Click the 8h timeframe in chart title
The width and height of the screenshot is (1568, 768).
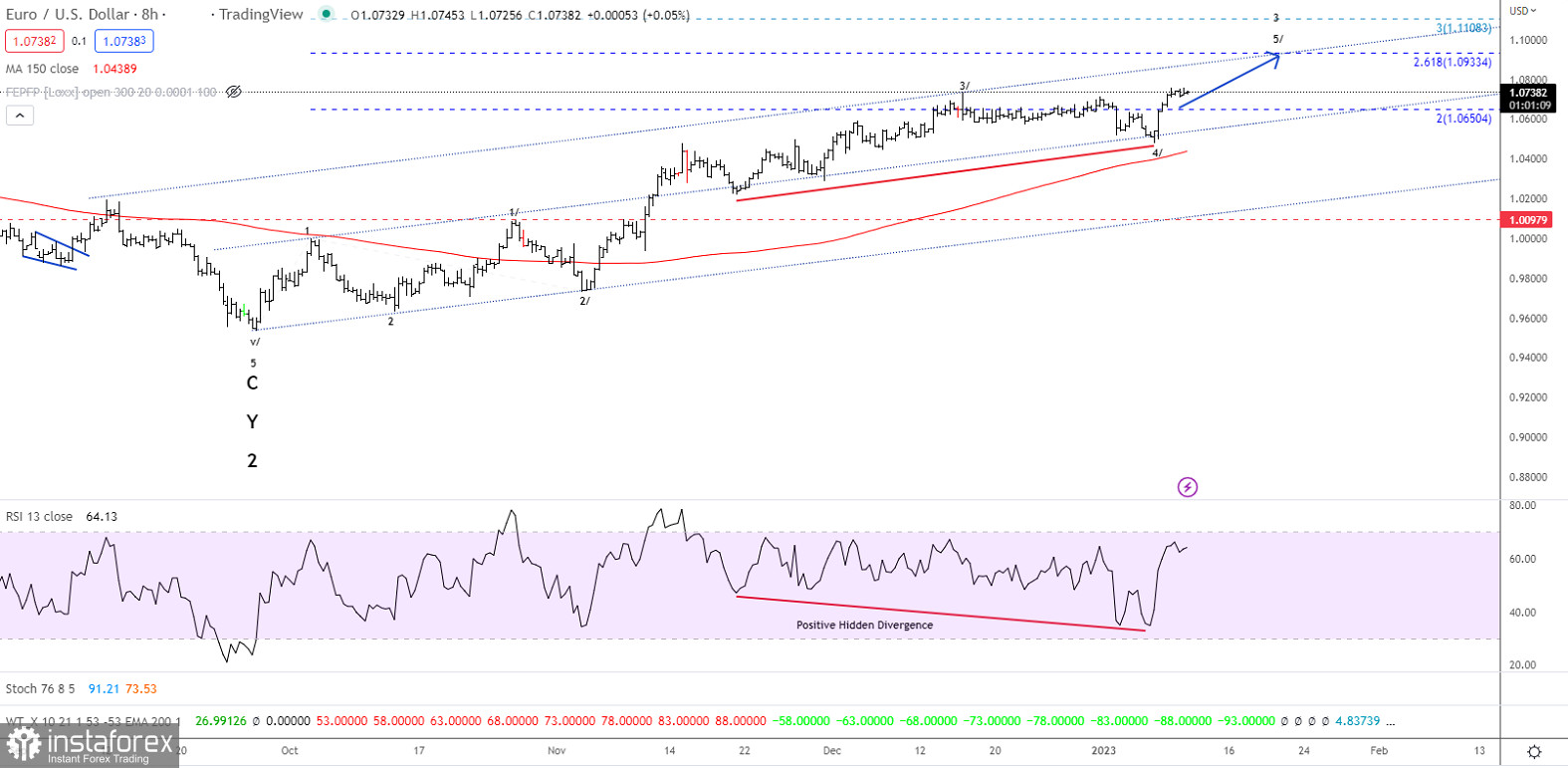click(x=149, y=14)
